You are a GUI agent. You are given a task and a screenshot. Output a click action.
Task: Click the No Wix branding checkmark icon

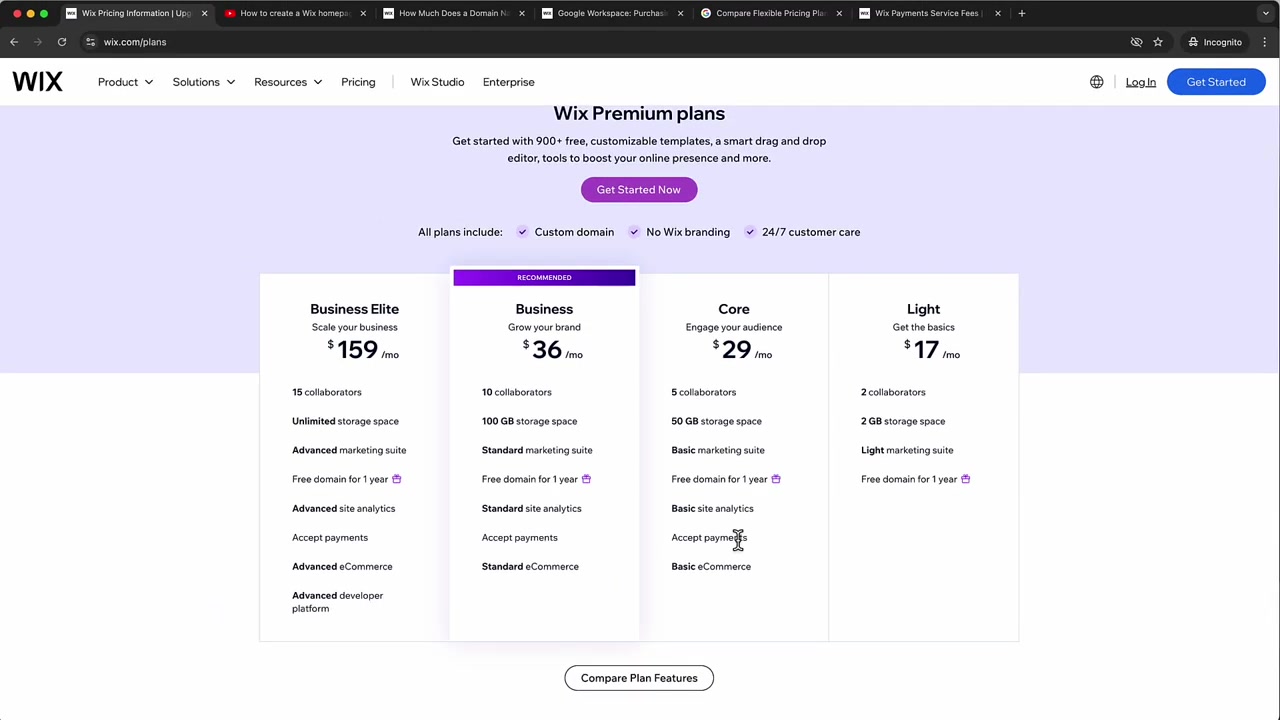coord(634,232)
